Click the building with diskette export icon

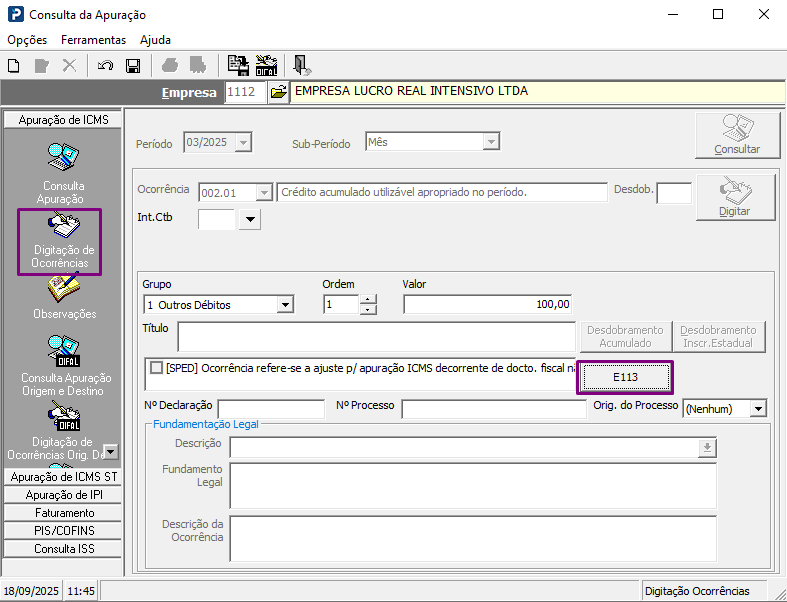(x=238, y=65)
